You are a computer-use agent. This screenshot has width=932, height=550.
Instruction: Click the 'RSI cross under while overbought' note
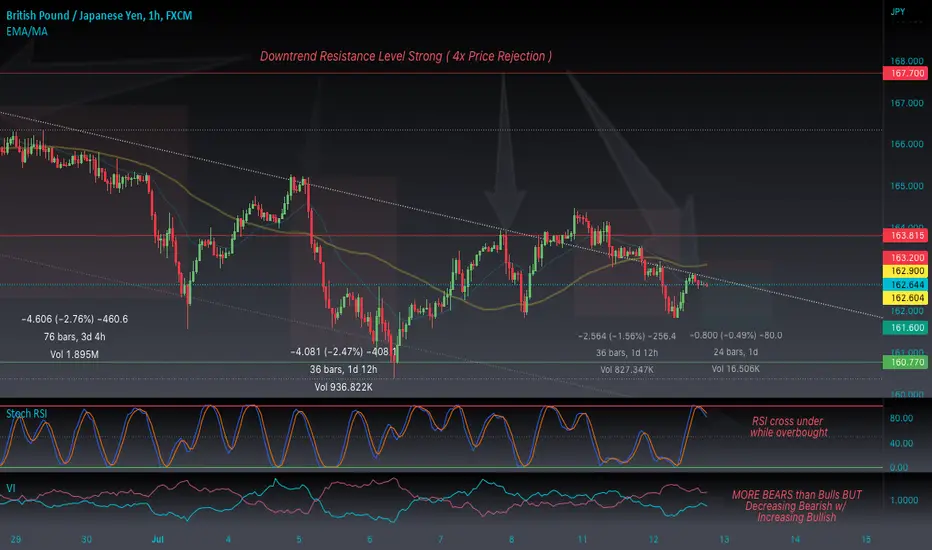click(x=788, y=427)
